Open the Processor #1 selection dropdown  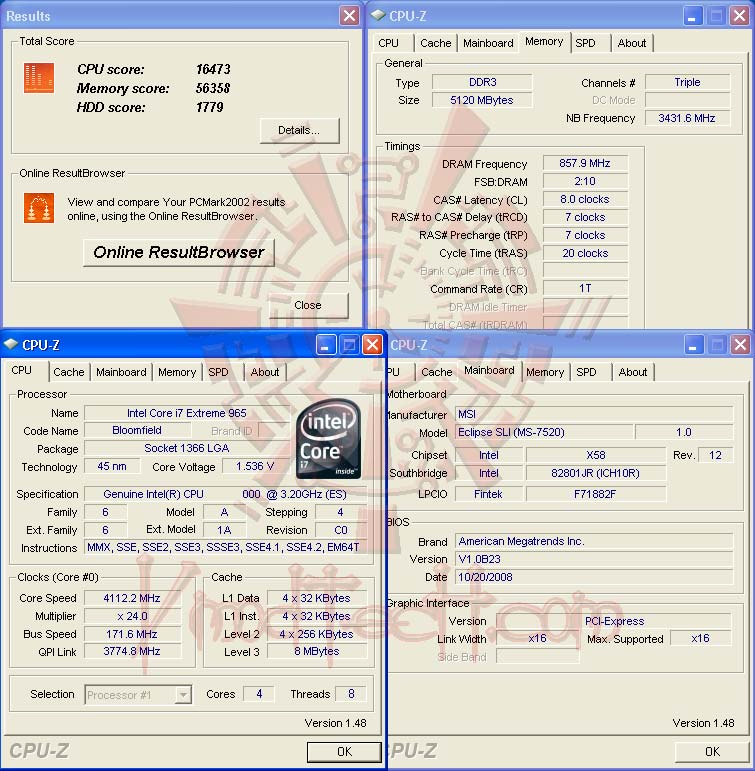(183, 695)
